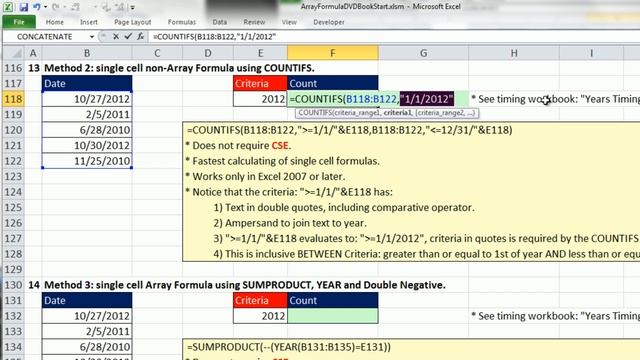Select column H header

[x=514, y=53]
